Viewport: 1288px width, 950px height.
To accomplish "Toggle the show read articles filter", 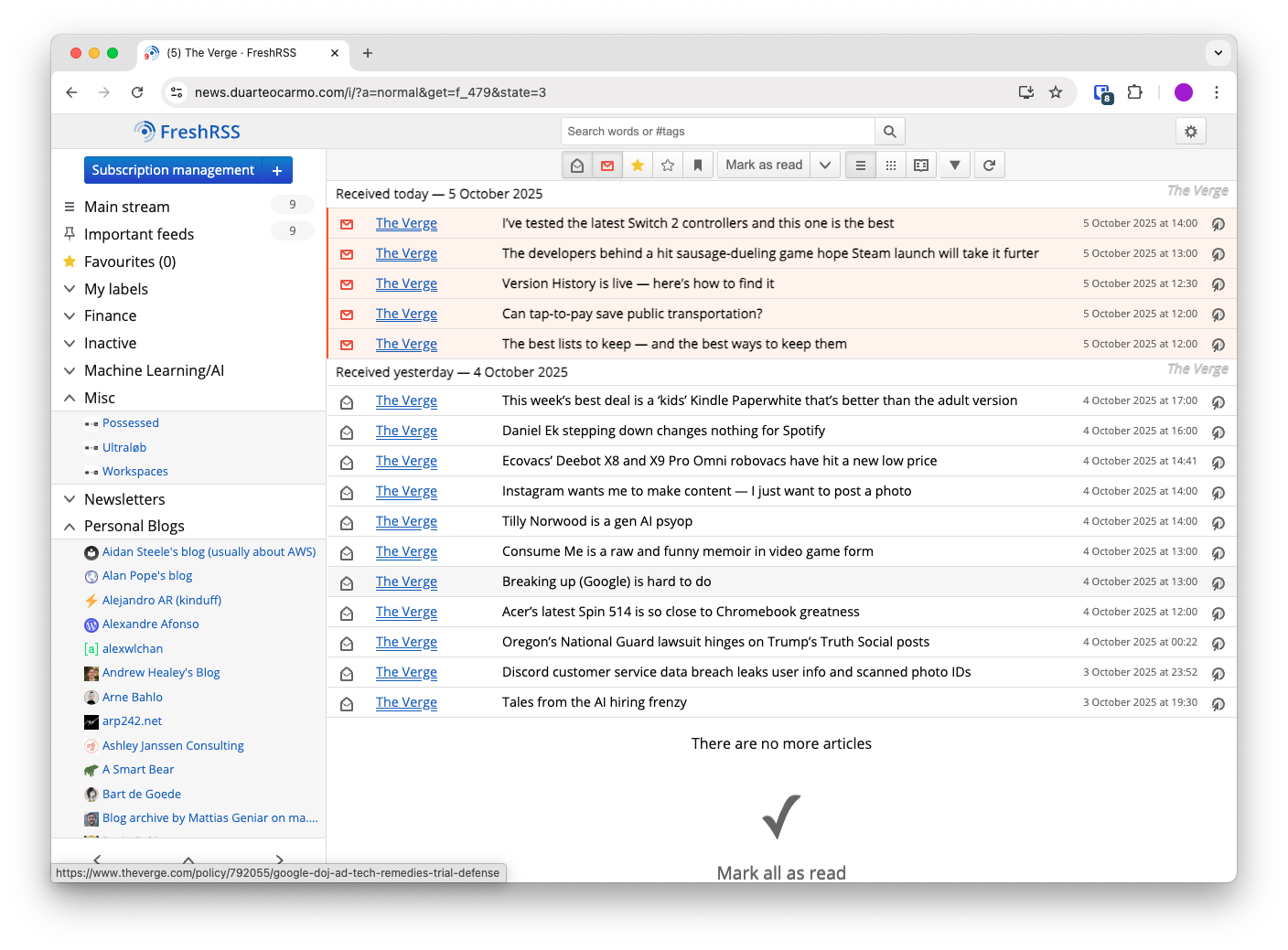I will 577,165.
